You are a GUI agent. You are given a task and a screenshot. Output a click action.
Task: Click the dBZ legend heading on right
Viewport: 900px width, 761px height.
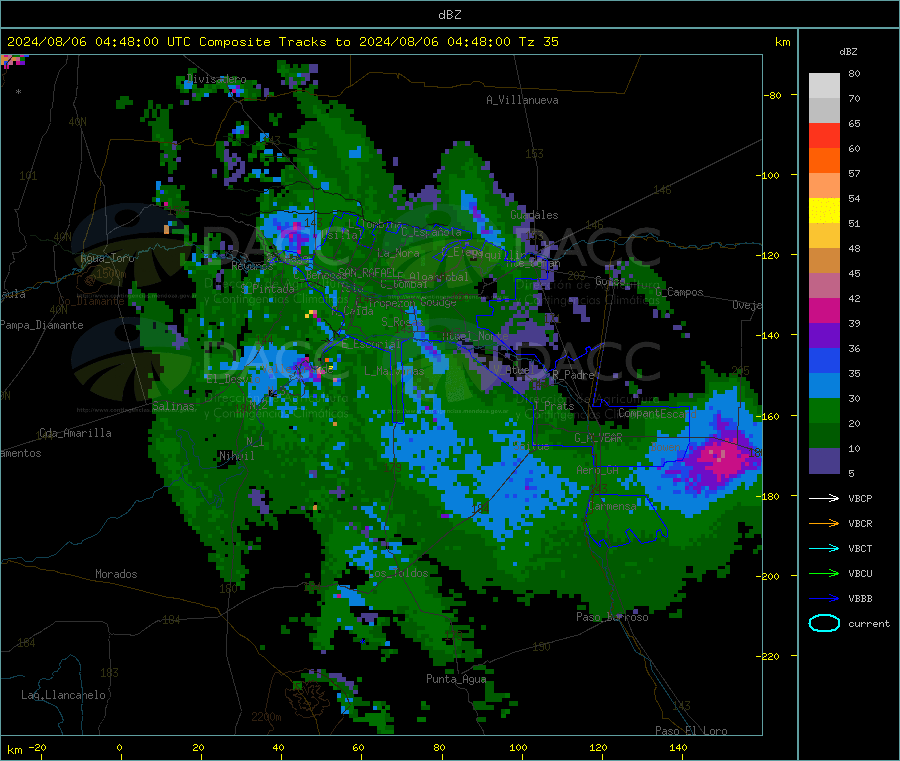pos(848,52)
